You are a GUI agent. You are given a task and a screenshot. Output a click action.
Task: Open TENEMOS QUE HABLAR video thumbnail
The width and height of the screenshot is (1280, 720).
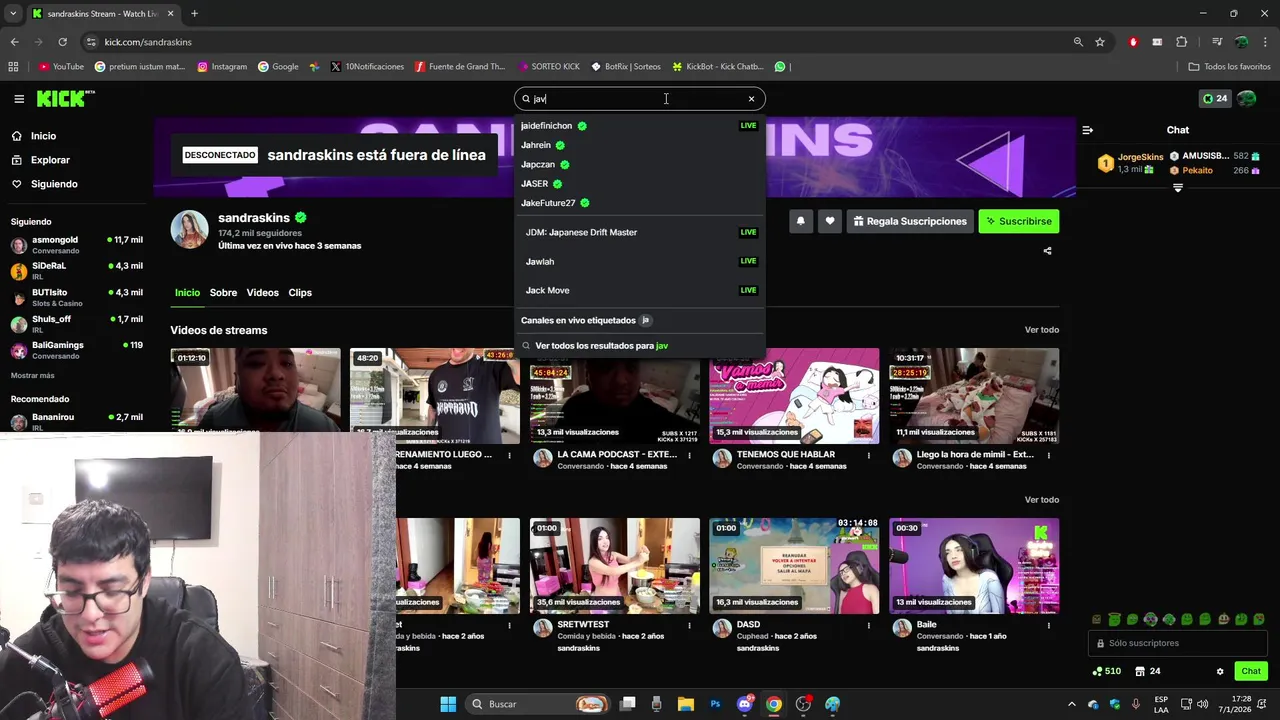(x=794, y=396)
